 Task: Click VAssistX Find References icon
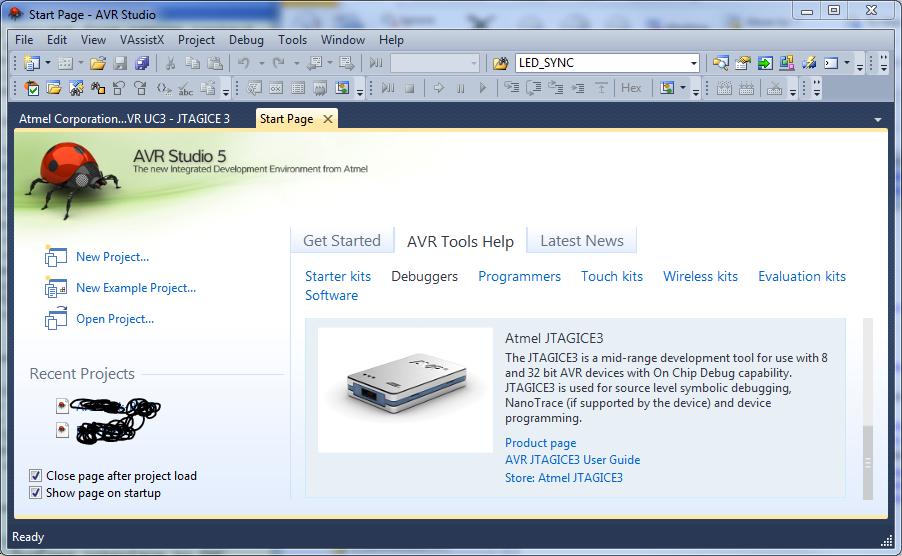(98, 88)
